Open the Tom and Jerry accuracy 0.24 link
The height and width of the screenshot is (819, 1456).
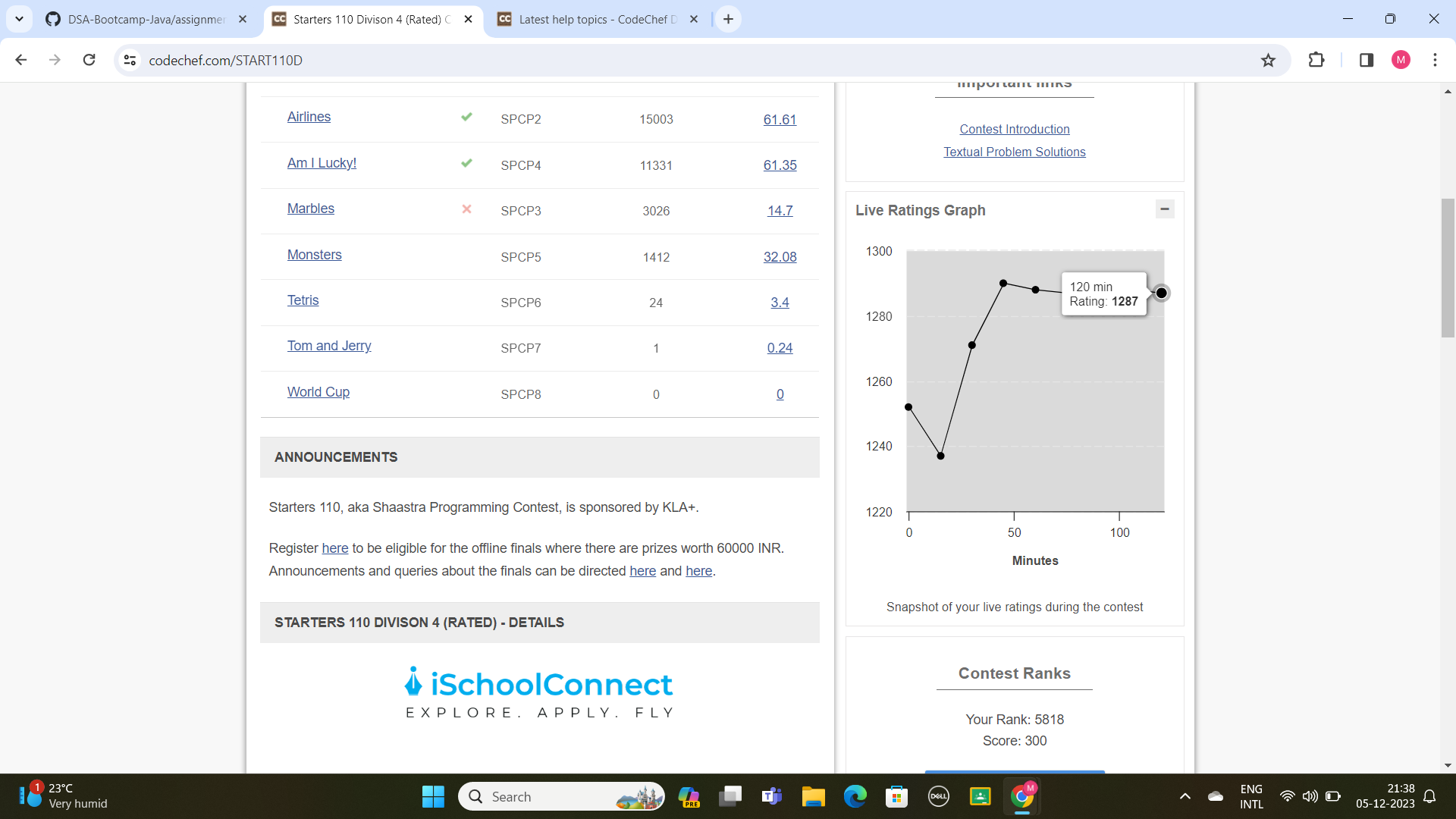(780, 348)
